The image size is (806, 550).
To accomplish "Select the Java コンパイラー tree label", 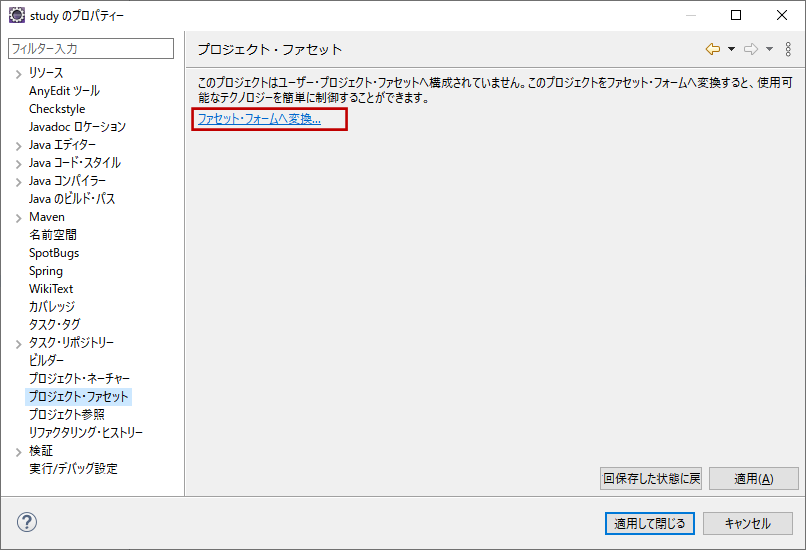I will click(67, 181).
